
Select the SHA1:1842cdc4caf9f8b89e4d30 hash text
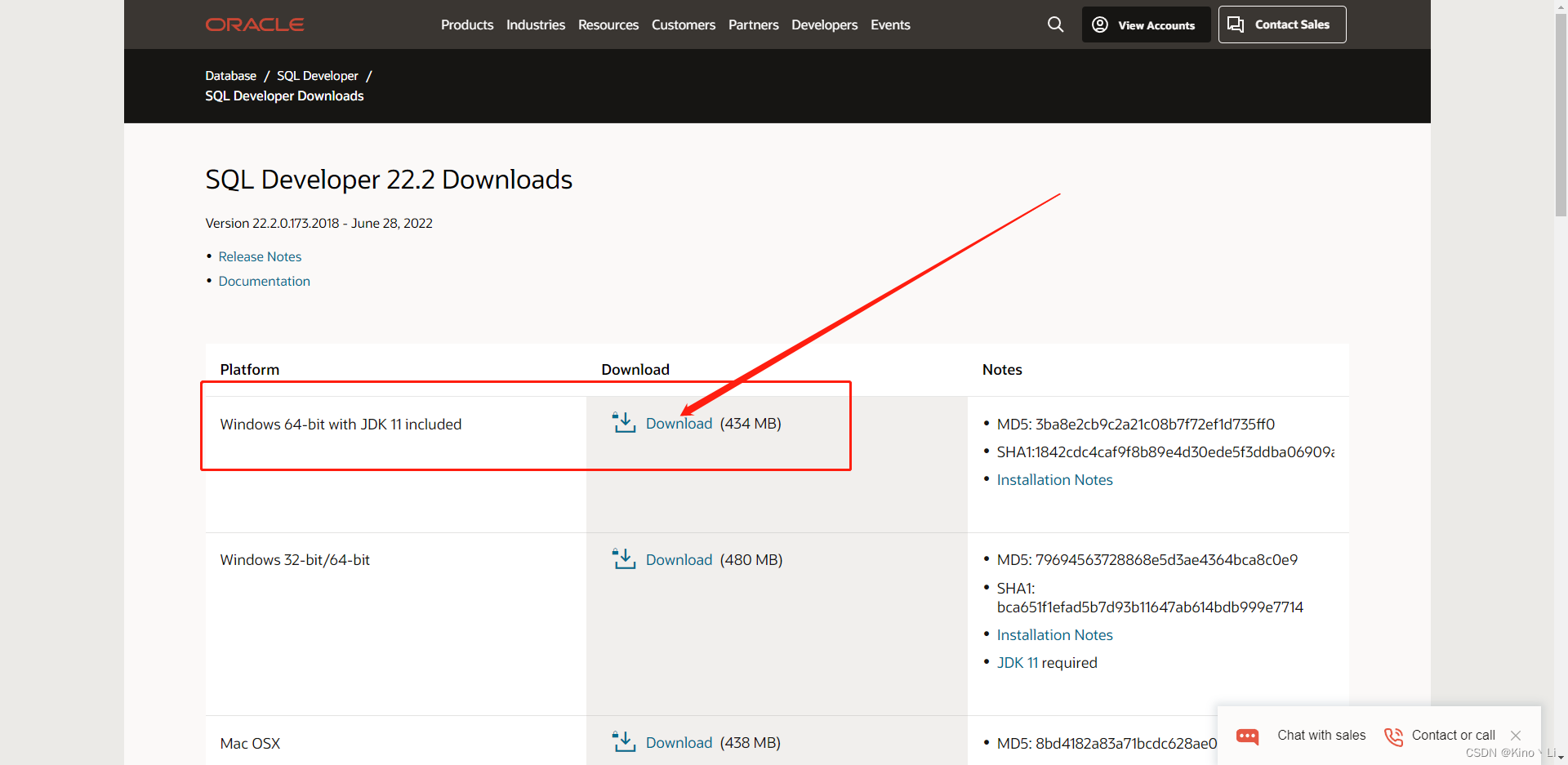[1165, 452]
